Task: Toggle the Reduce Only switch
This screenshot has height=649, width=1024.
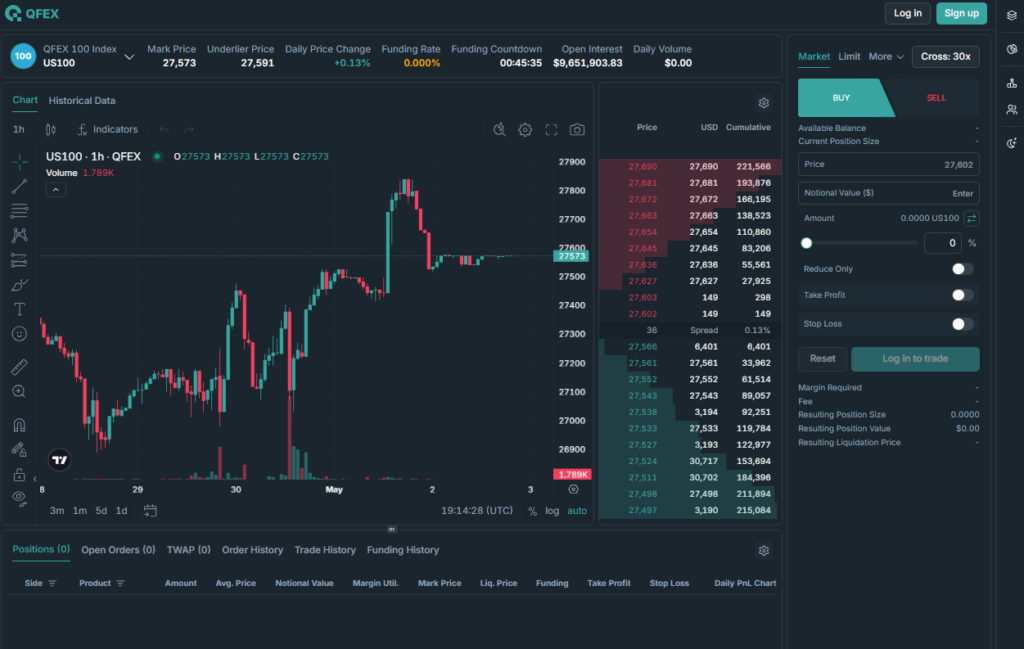Action: (962, 269)
